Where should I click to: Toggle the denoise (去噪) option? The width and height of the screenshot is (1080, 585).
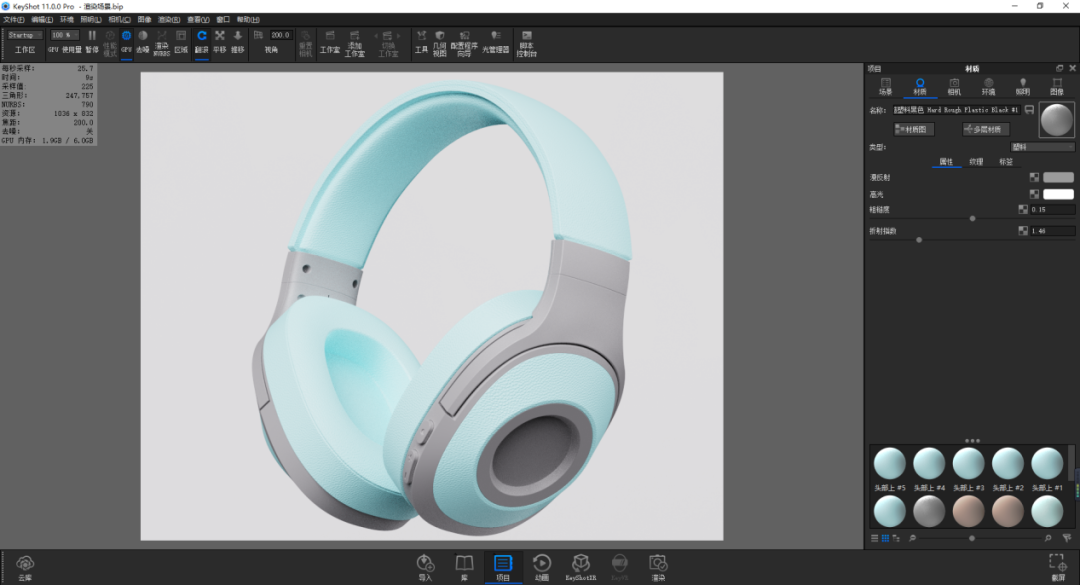[143, 42]
